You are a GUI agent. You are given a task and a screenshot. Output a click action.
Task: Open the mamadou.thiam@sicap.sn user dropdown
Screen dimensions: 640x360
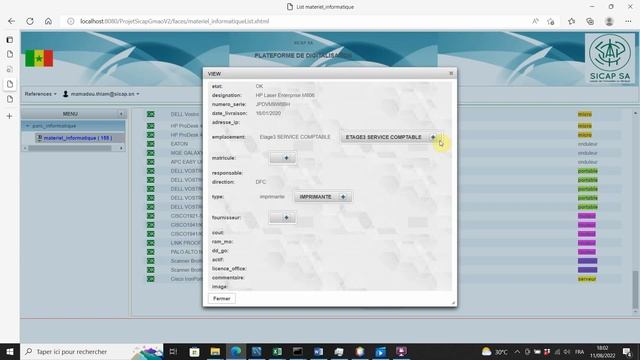(101, 94)
